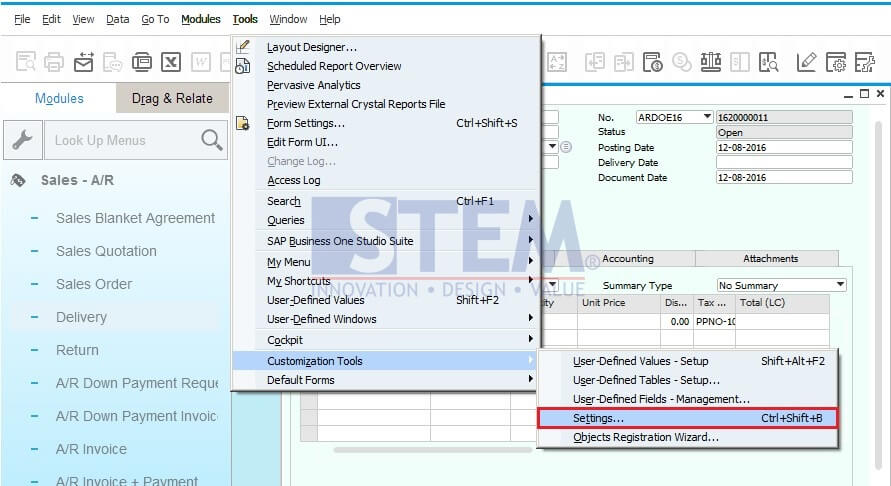Switch to the Modules tab

pos(59,98)
